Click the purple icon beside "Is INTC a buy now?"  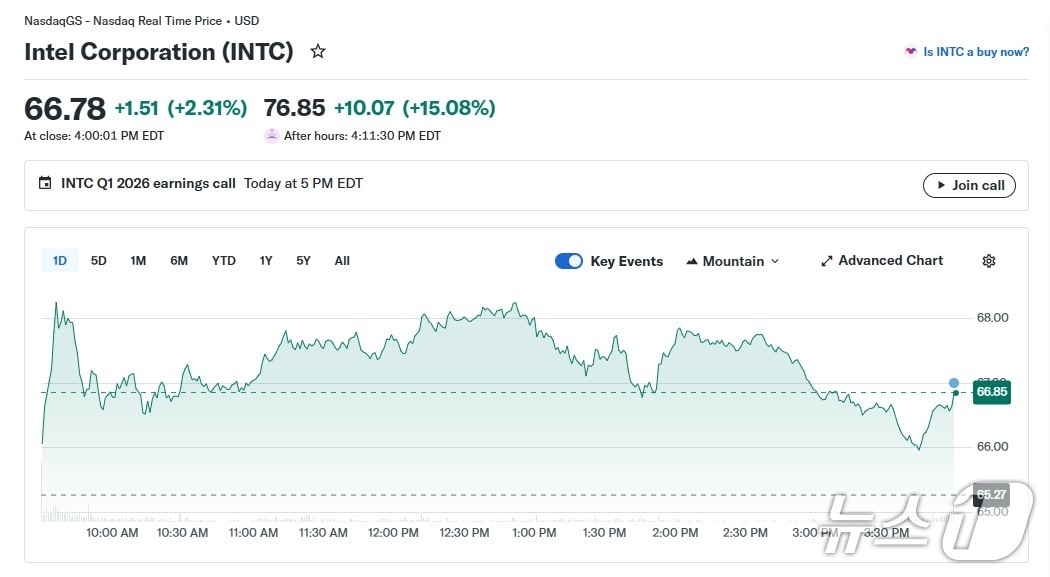click(x=910, y=51)
